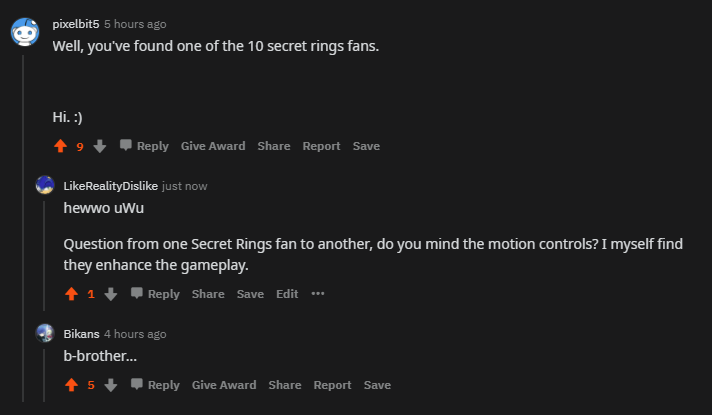The width and height of the screenshot is (712, 415).
Task: Click pixelbit5's Snoo avatar
Action: [25, 32]
